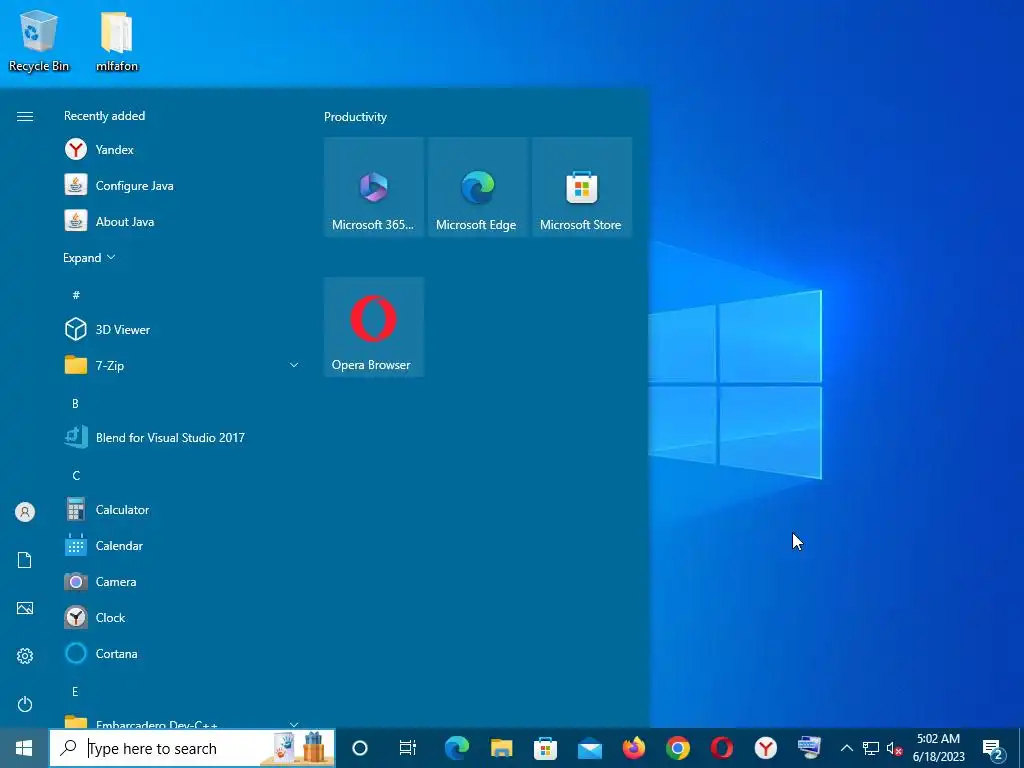The height and width of the screenshot is (768, 1024).
Task: Launch About Java entry
Action: [181, 221]
